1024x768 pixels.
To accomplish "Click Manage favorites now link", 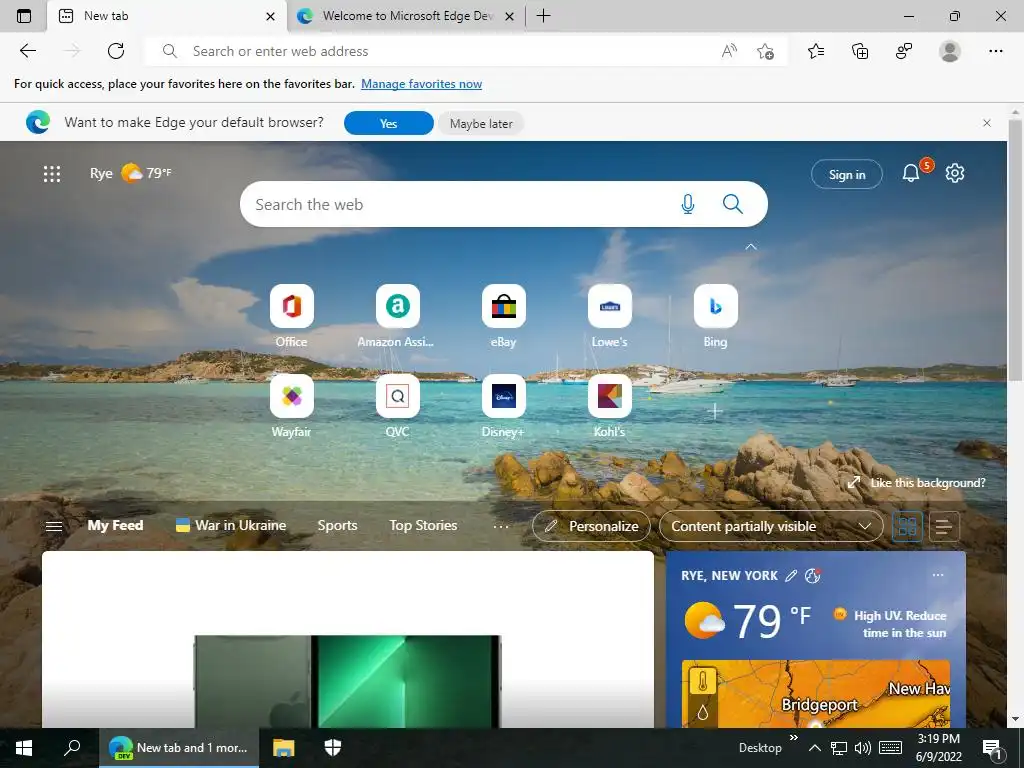I will click(421, 84).
